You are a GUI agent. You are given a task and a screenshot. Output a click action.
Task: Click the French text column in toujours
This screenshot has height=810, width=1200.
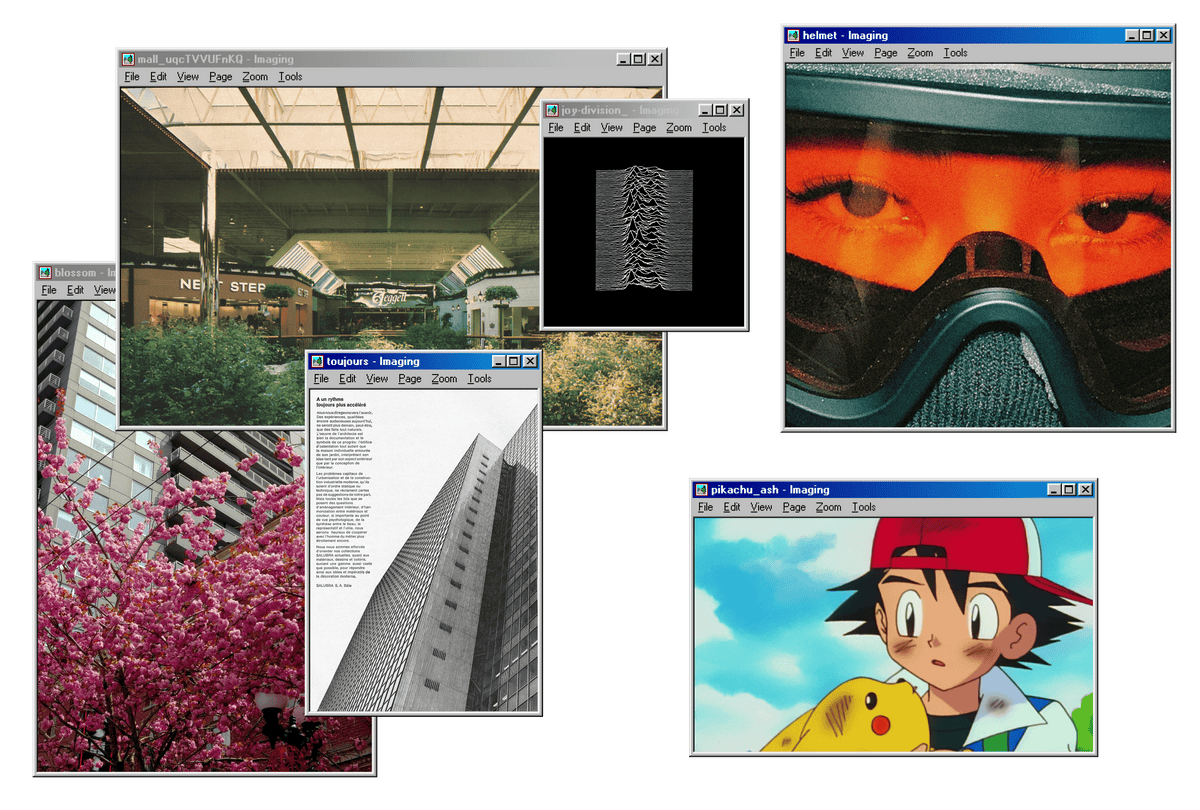tap(343, 500)
